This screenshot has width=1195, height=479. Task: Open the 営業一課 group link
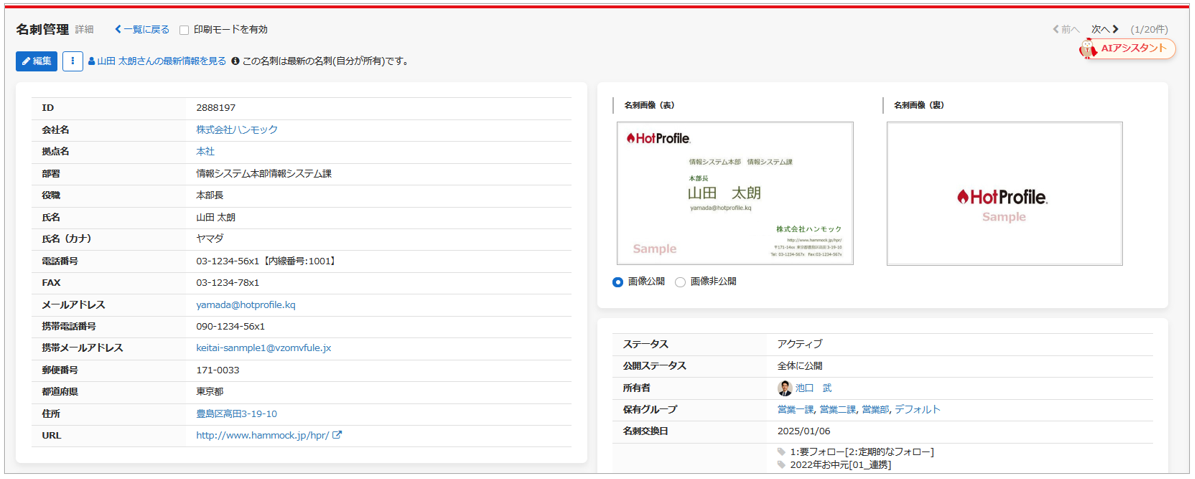(x=796, y=409)
